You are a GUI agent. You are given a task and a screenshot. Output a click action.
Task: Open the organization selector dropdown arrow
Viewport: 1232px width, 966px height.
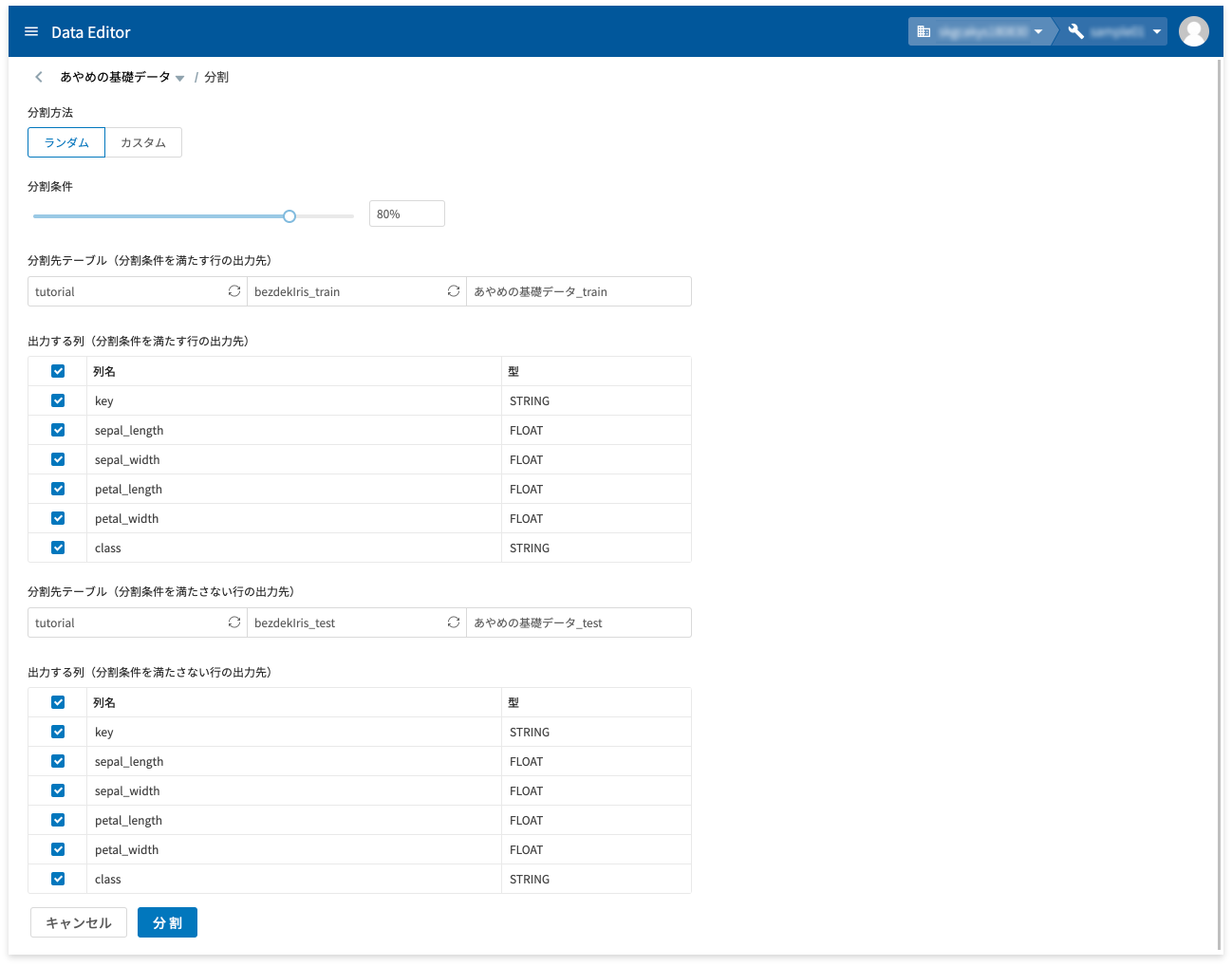coord(1038,32)
